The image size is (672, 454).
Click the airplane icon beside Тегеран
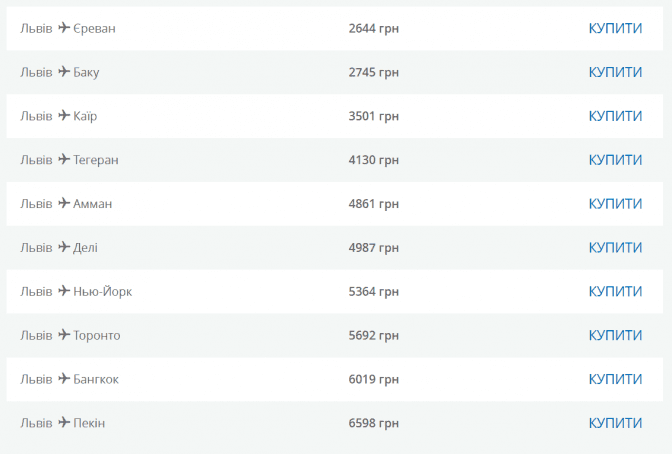(x=64, y=160)
